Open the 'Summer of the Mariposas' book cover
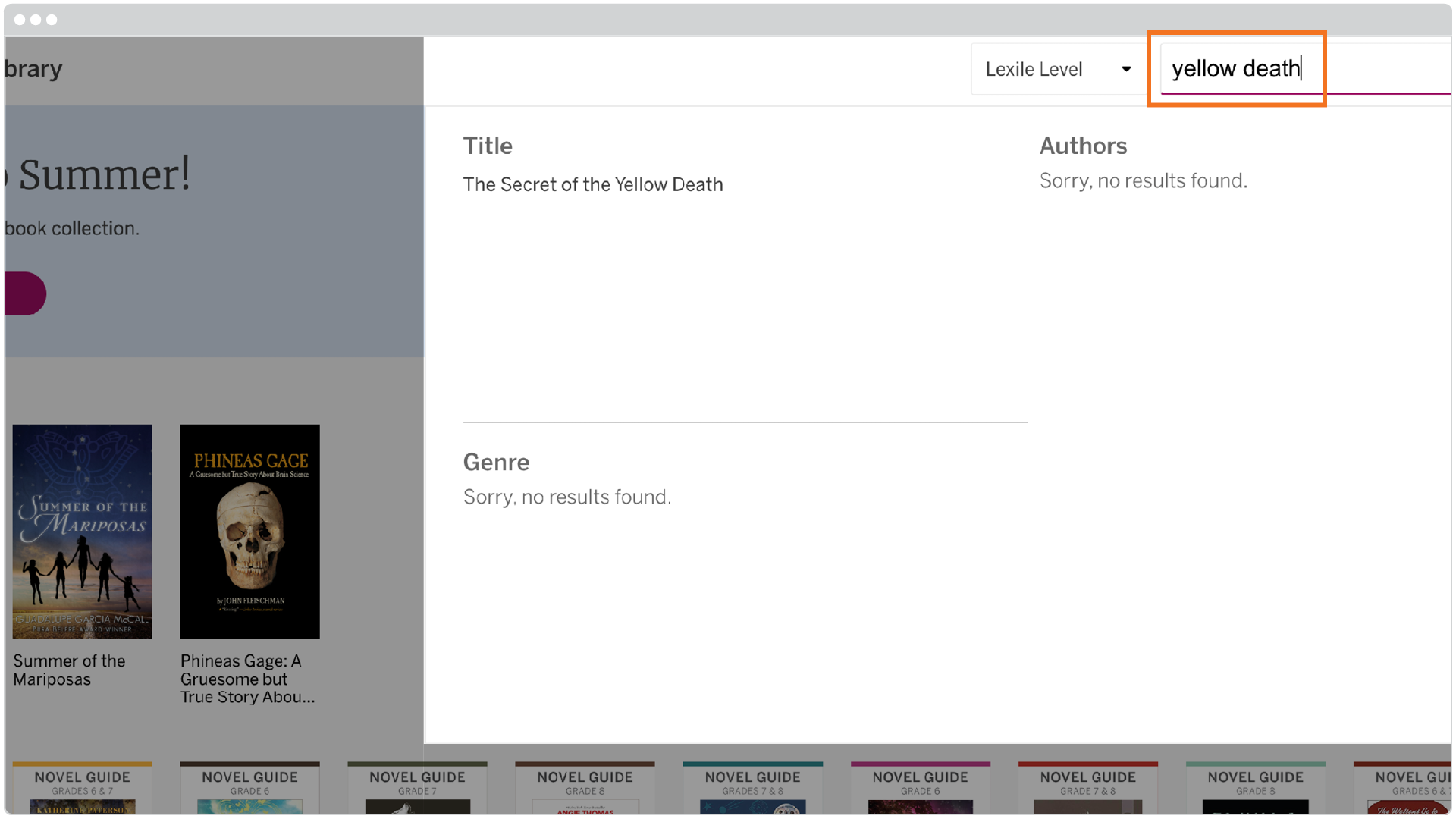This screenshot has height=819, width=1456. (82, 531)
